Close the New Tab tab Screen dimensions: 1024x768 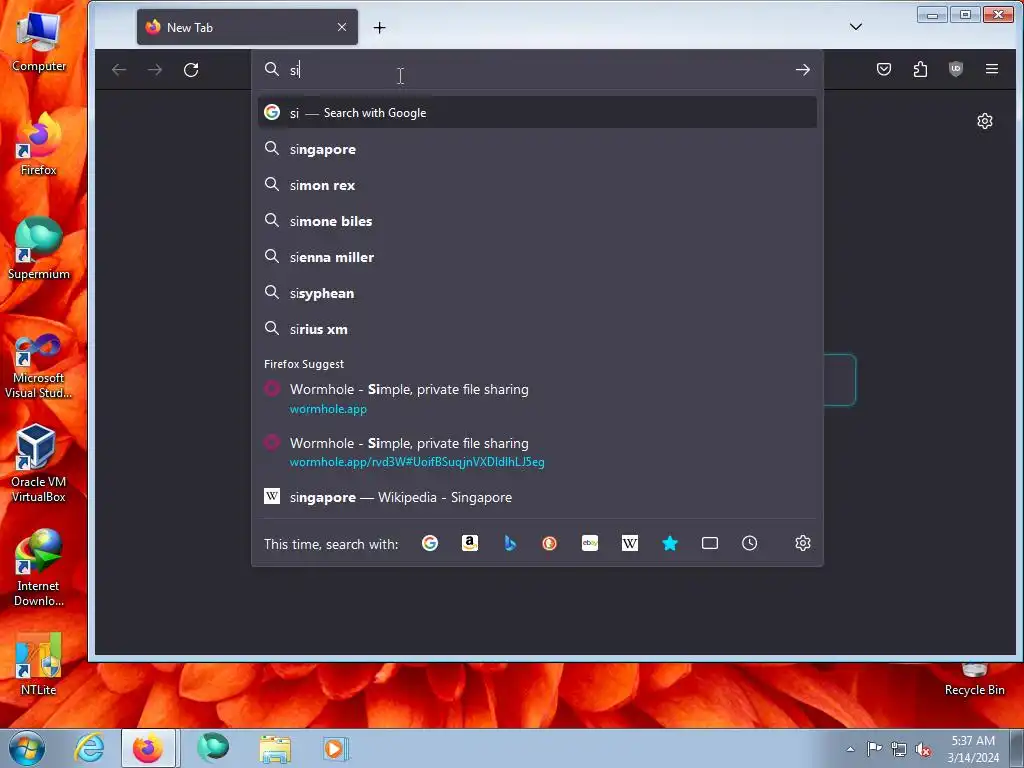pyautogui.click(x=342, y=27)
